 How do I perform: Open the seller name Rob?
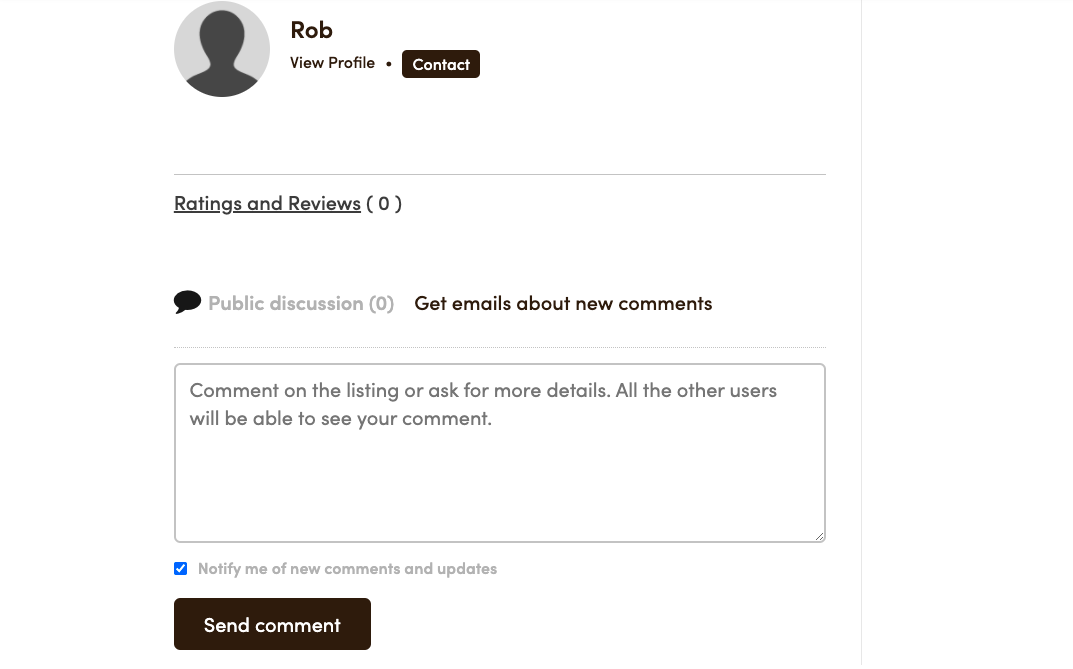(x=311, y=30)
